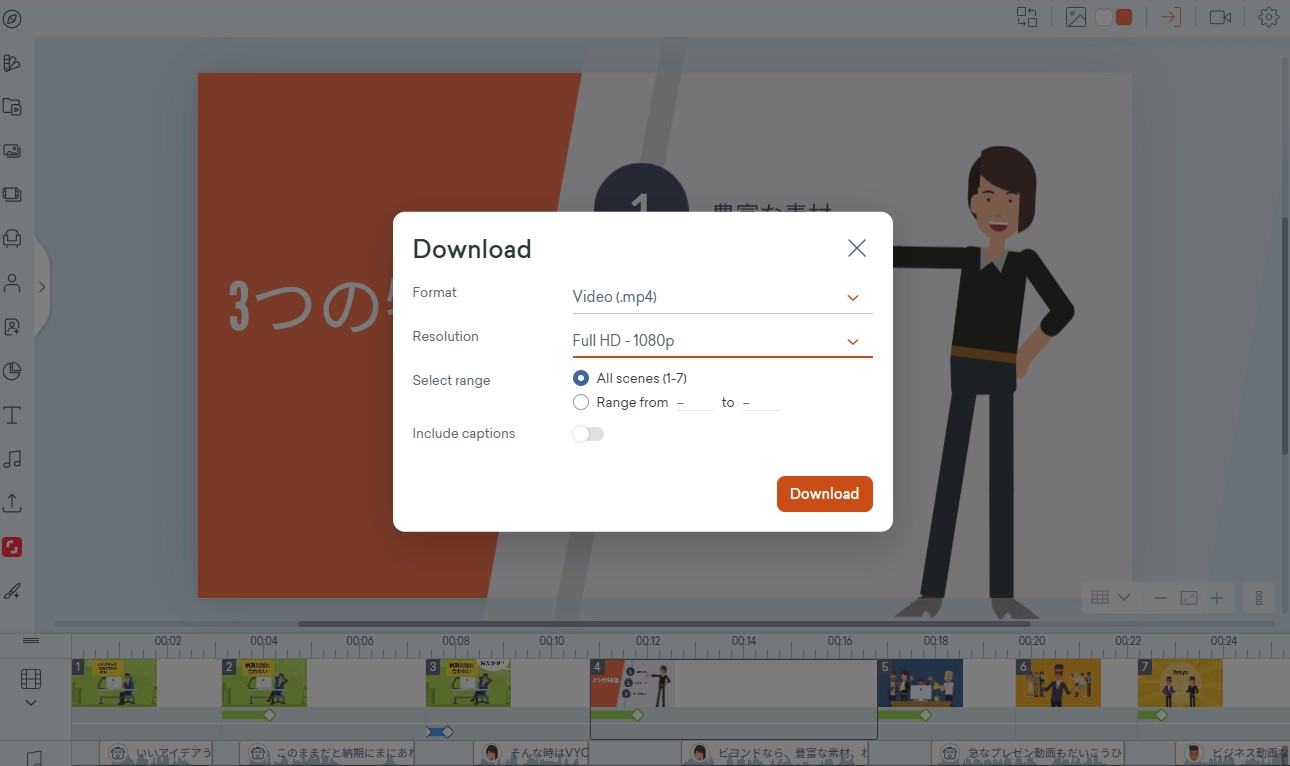Image resolution: width=1290 pixels, height=766 pixels.
Task: Open the image backgrounds icon in the left sidebar
Action: pos(12,151)
